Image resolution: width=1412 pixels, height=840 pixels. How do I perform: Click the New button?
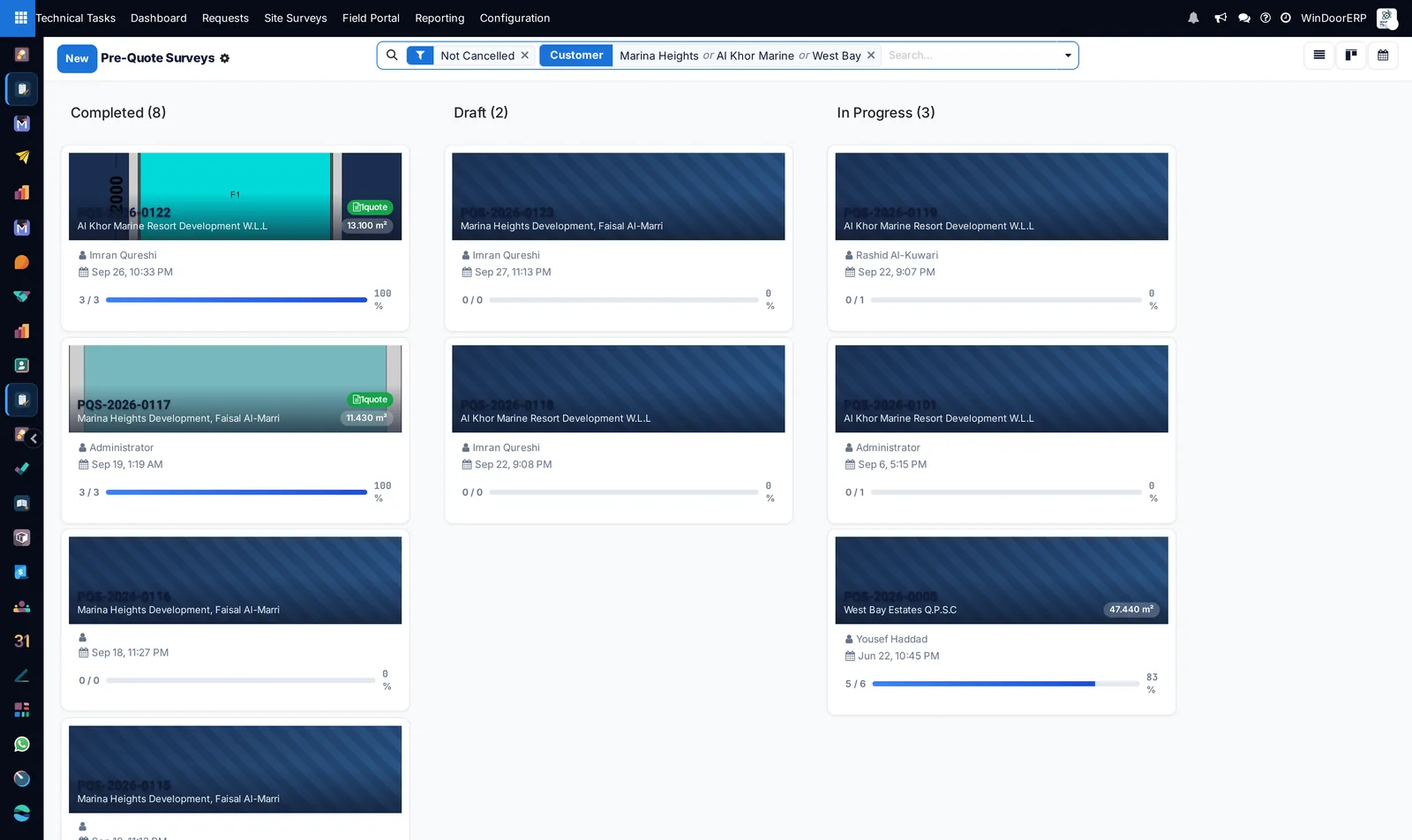pyautogui.click(x=77, y=58)
